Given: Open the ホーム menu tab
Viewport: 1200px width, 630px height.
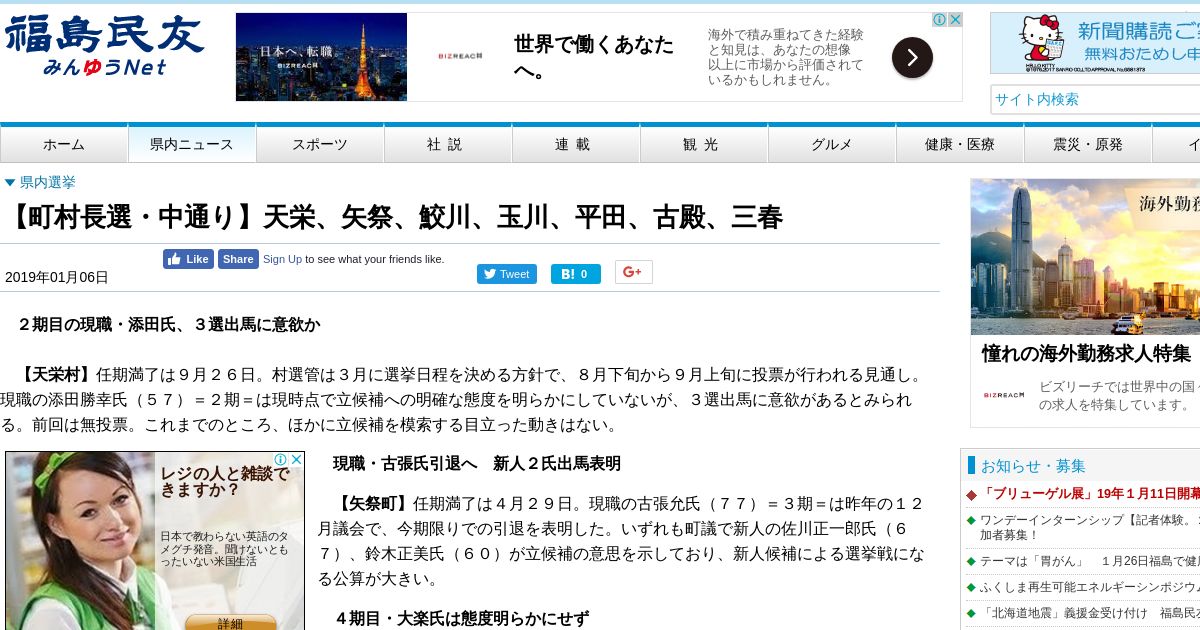Looking at the screenshot, I should pyautogui.click(x=64, y=144).
